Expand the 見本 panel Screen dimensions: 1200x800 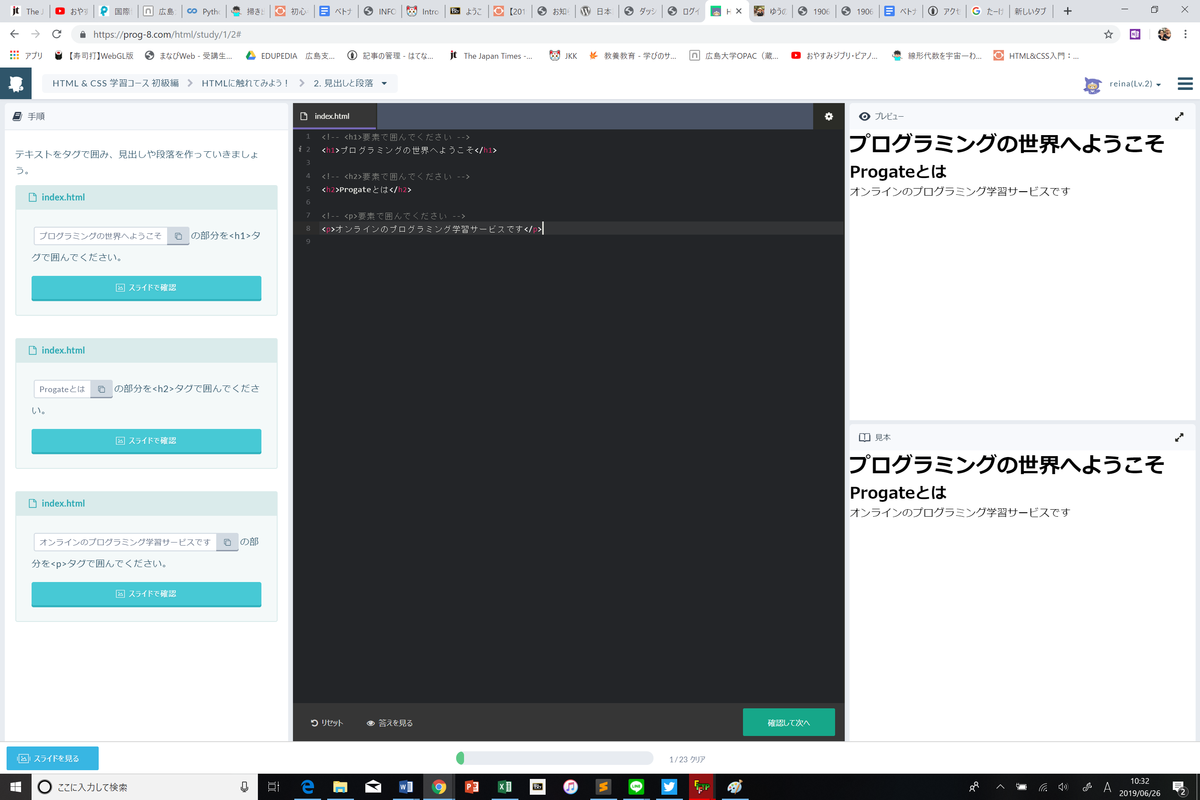click(1179, 437)
